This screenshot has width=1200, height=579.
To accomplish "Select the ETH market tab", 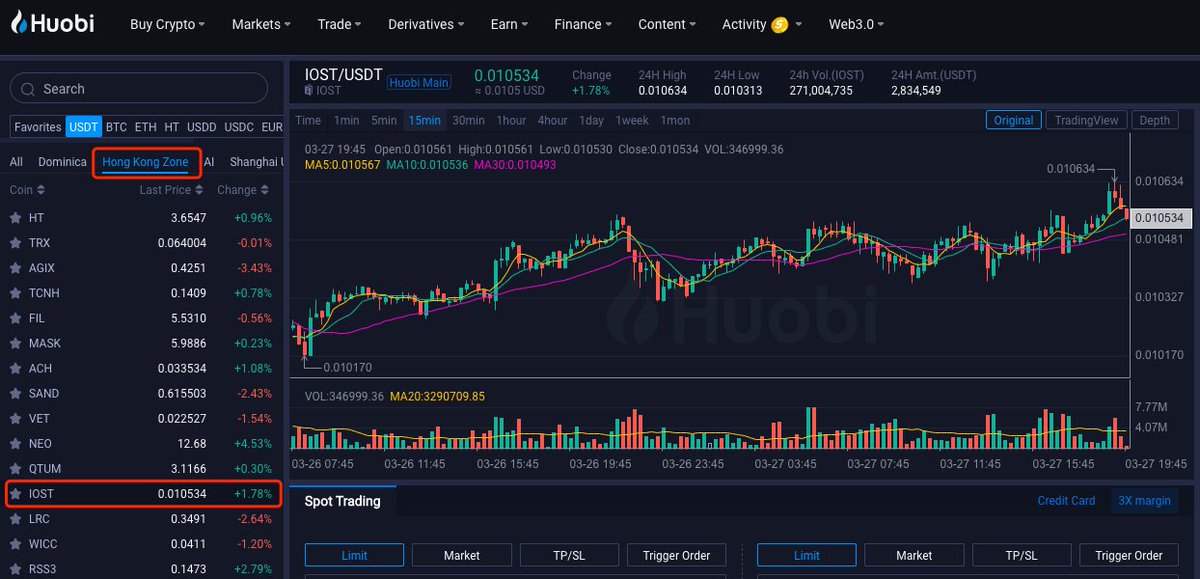I will [146, 127].
